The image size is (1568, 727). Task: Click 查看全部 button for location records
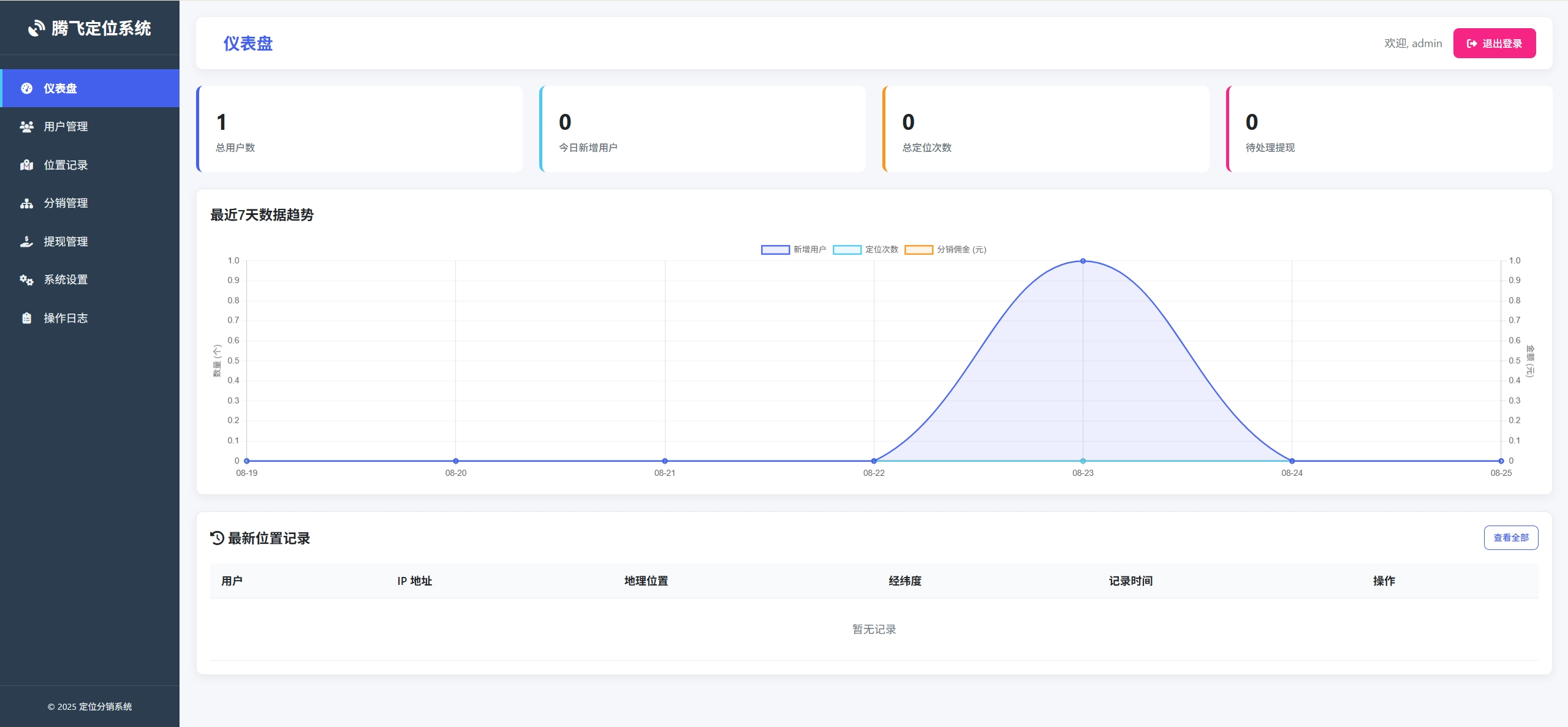(x=1510, y=538)
